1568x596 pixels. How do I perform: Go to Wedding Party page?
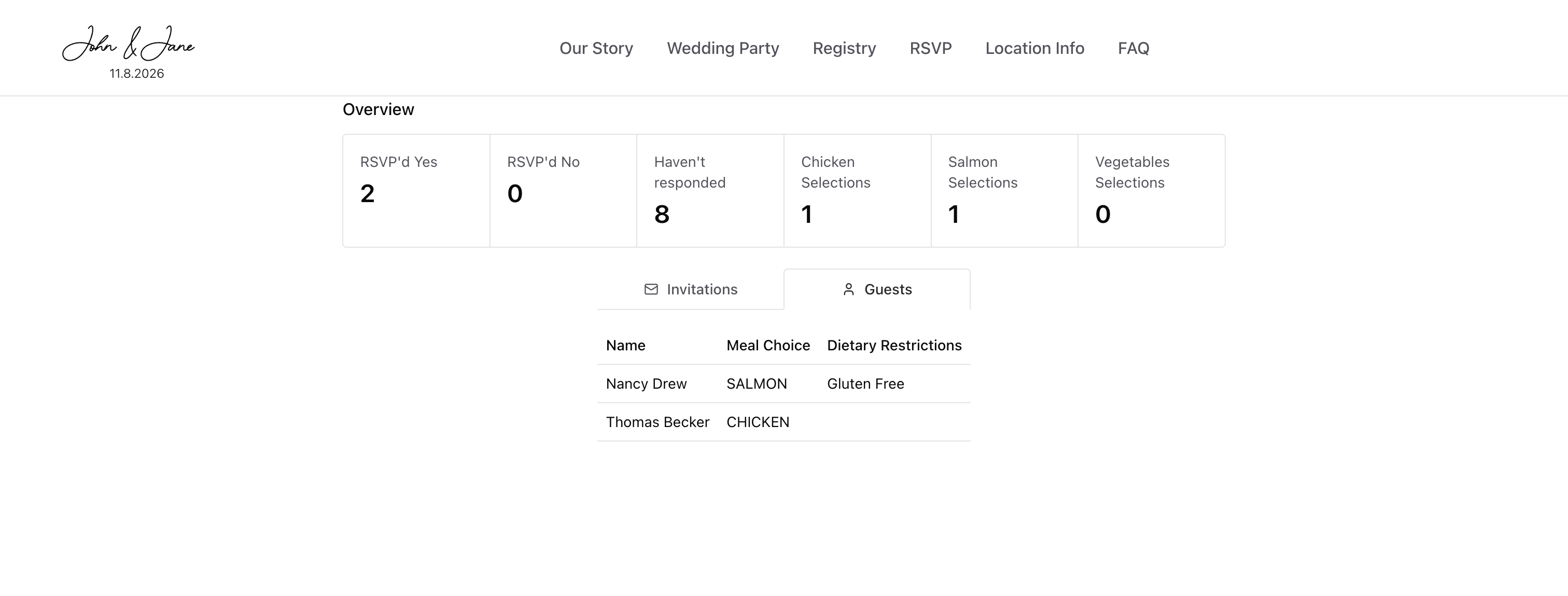tap(722, 48)
